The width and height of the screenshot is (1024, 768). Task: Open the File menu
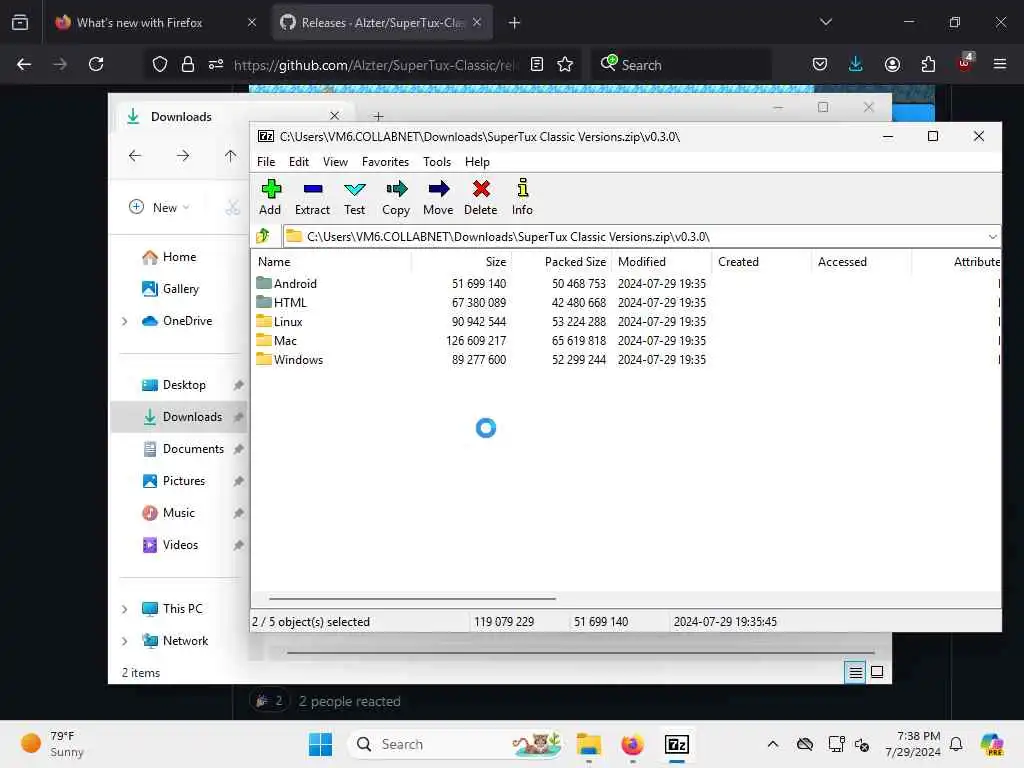pos(266,162)
